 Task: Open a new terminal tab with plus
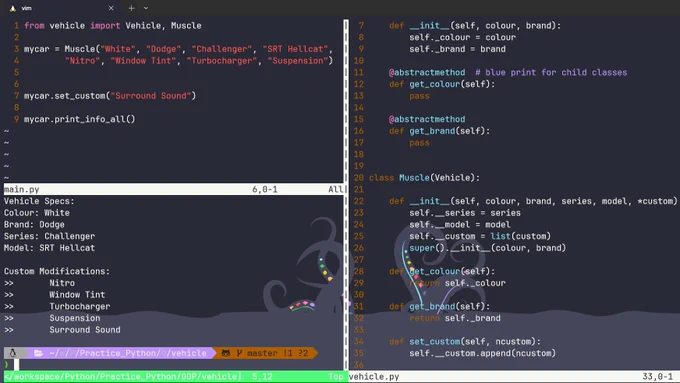pos(131,8)
